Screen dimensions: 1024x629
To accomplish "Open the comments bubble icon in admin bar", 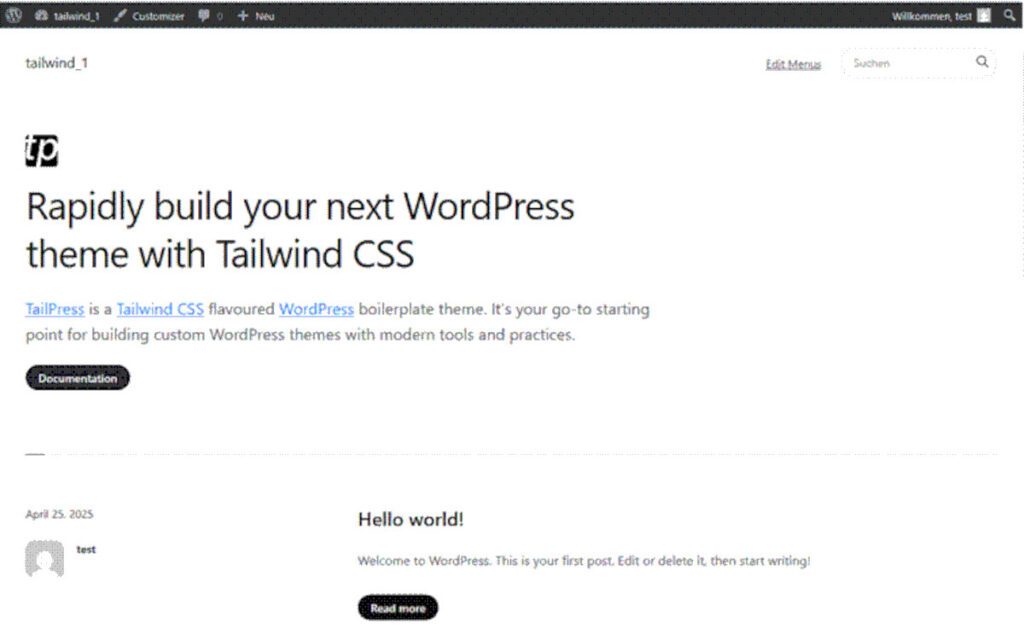I will click(203, 15).
